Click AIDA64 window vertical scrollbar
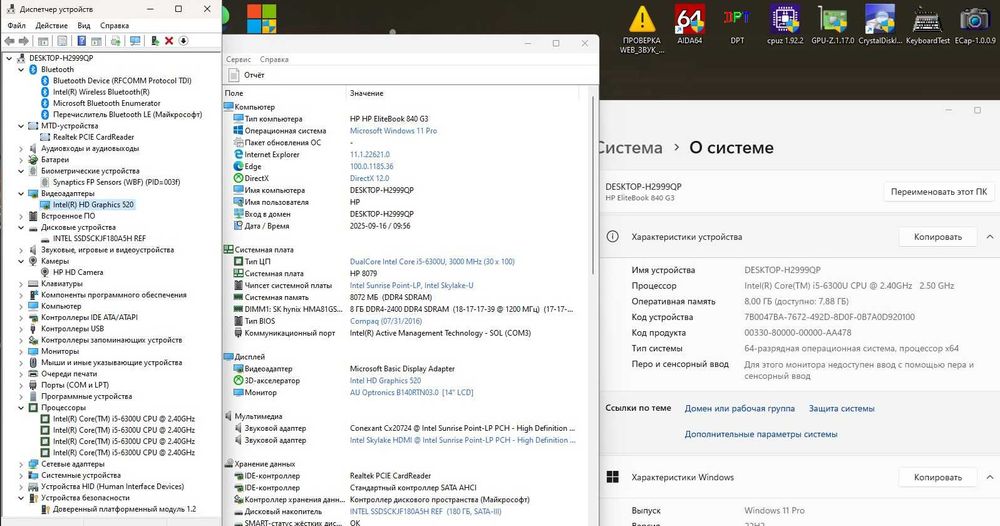Viewport: 1000px width, 526px height. [x=593, y=185]
